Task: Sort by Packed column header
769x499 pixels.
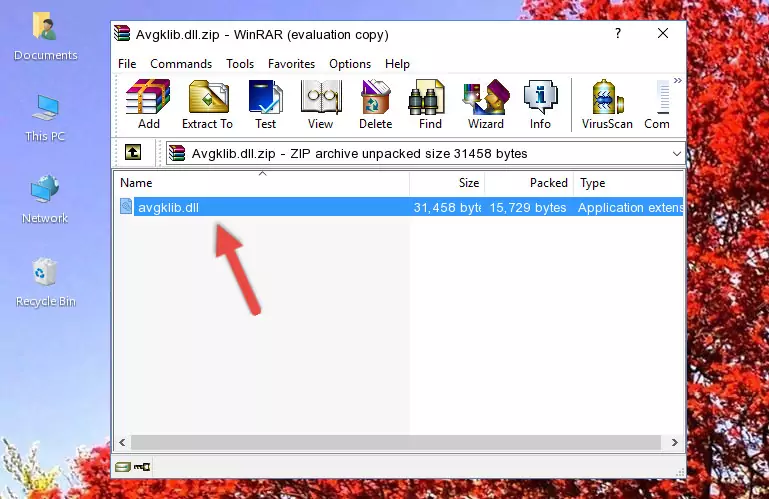Action: (x=529, y=183)
